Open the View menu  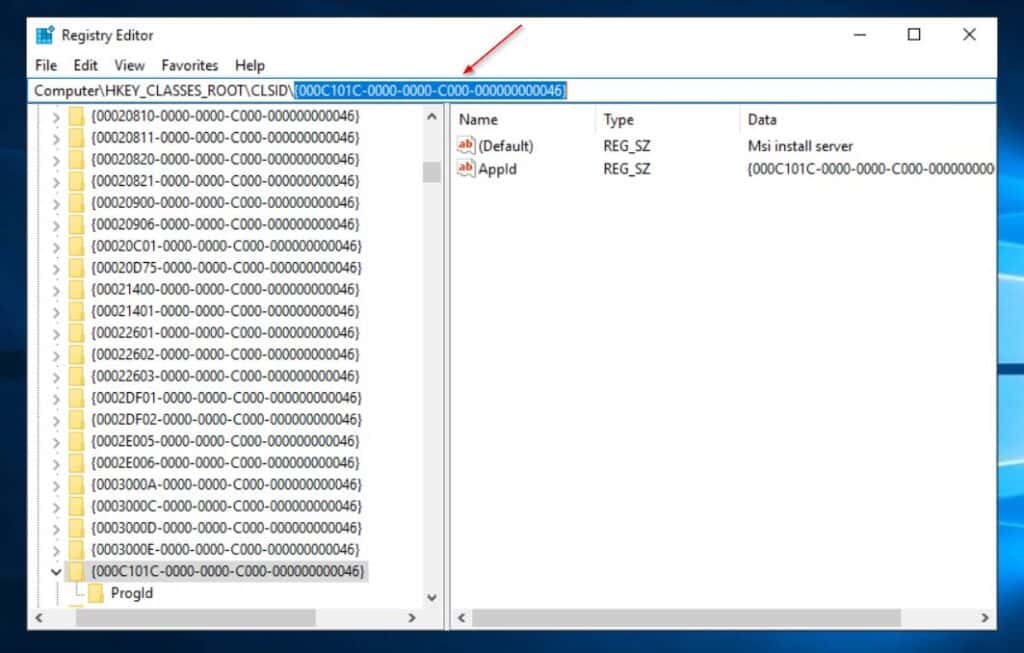(x=129, y=65)
